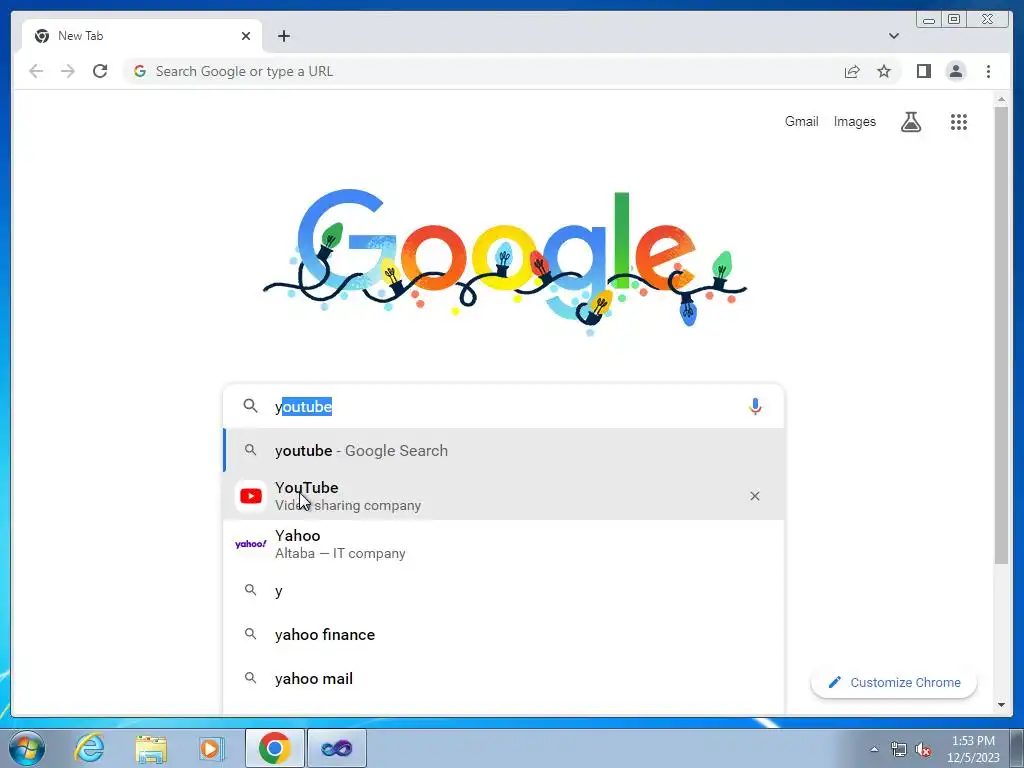Close the New Tab tab
1024x768 pixels.
[246, 36]
